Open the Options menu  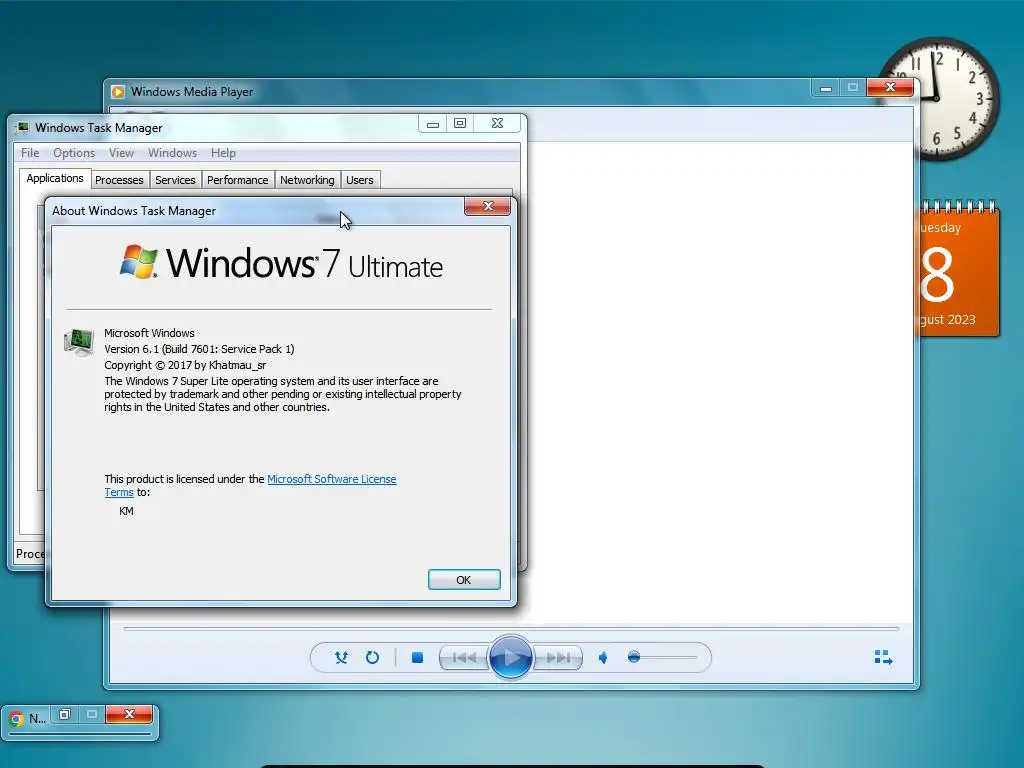(x=74, y=153)
